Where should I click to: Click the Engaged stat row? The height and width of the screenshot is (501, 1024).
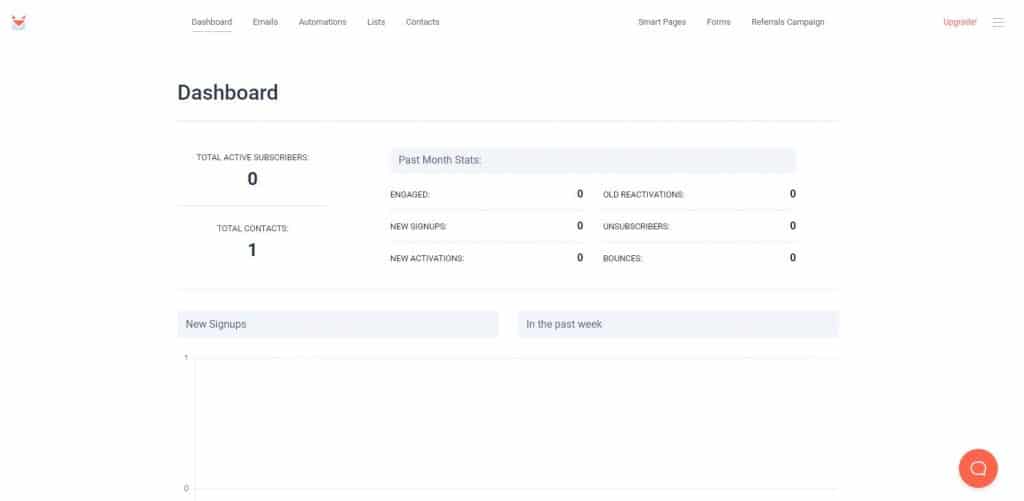[x=486, y=194]
